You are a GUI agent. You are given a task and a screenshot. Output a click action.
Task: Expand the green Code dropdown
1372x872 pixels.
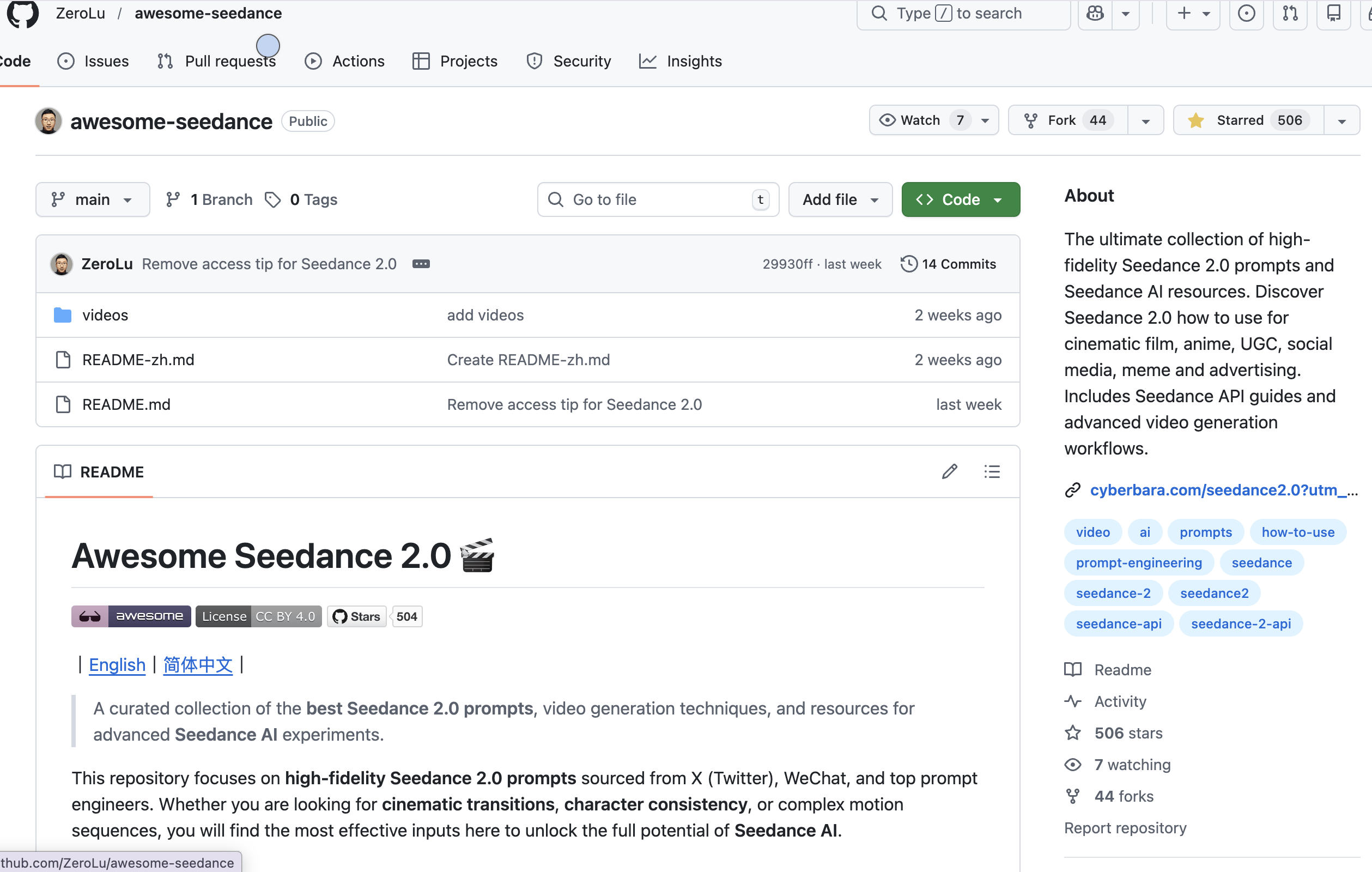(960, 199)
